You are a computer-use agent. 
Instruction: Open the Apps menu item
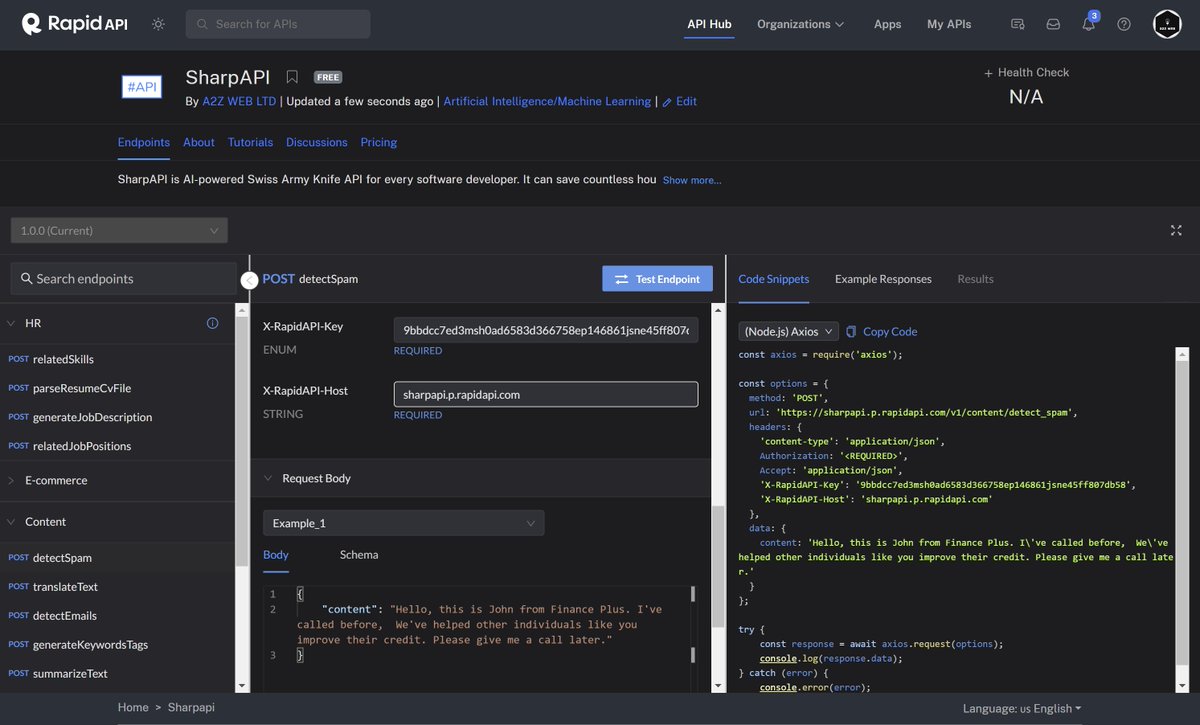point(887,24)
